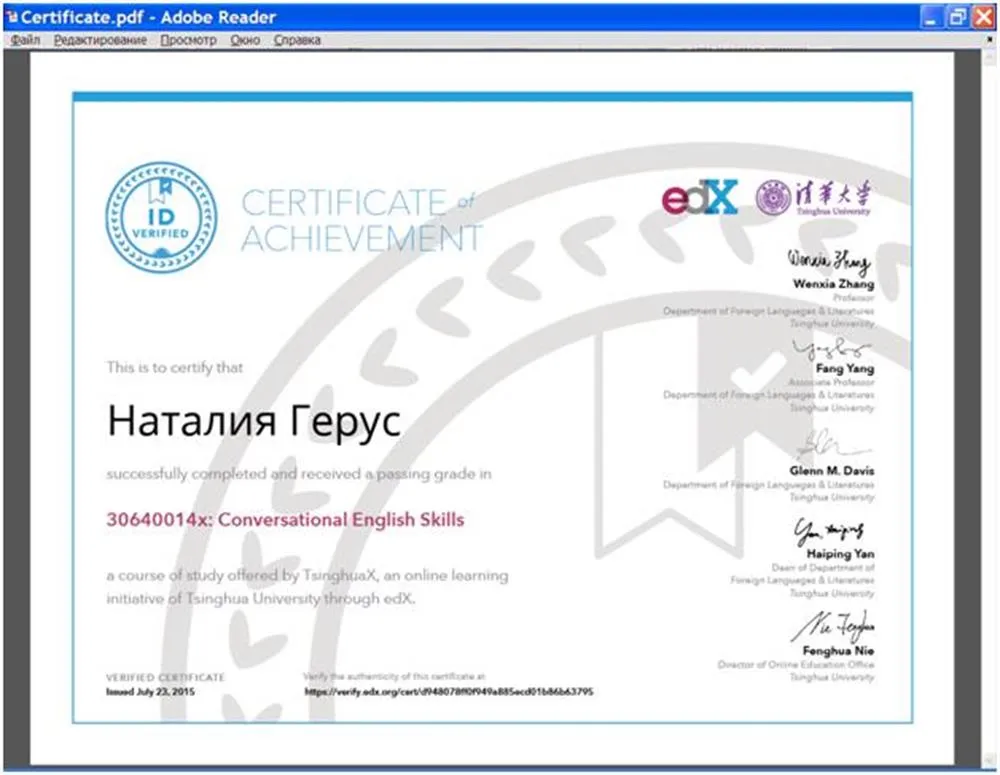Click 'Director of Online Education Office' title
The image size is (1000, 775).
click(795, 665)
